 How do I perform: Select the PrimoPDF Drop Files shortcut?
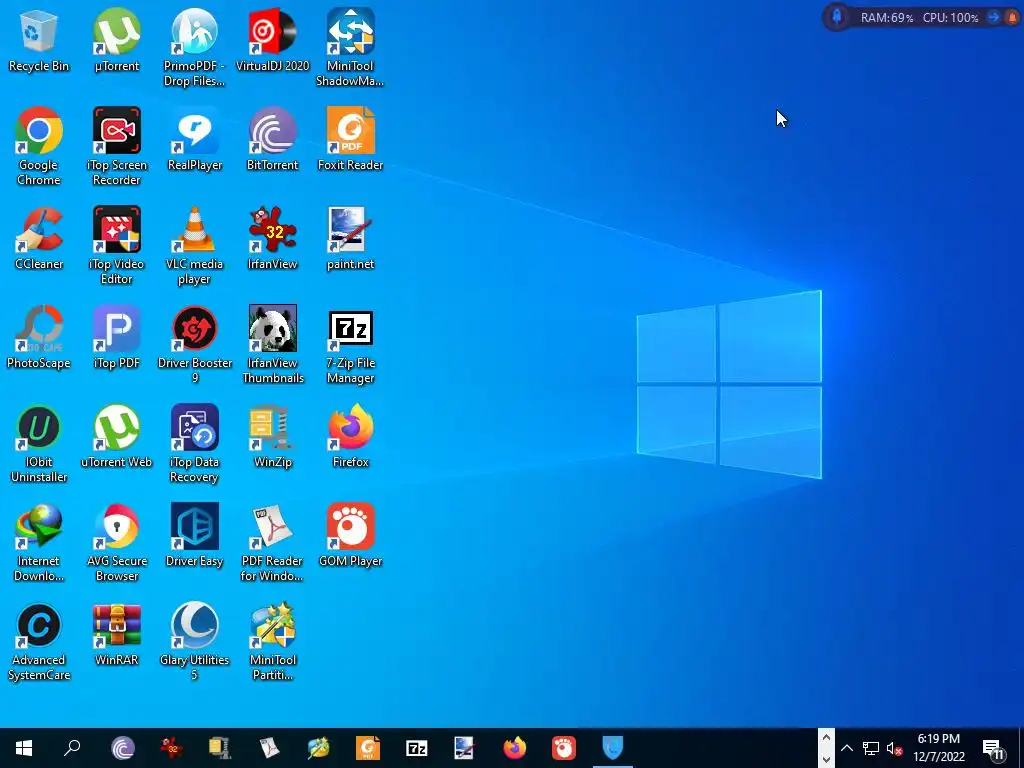click(x=195, y=48)
